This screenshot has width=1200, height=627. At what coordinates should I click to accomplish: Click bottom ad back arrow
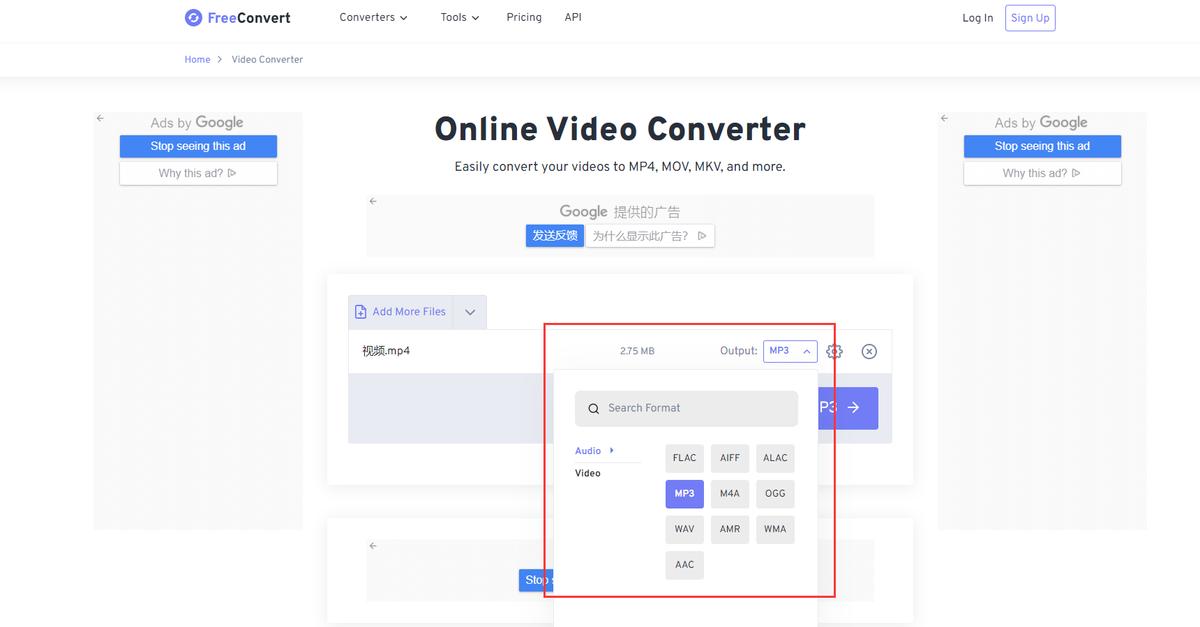click(x=373, y=546)
